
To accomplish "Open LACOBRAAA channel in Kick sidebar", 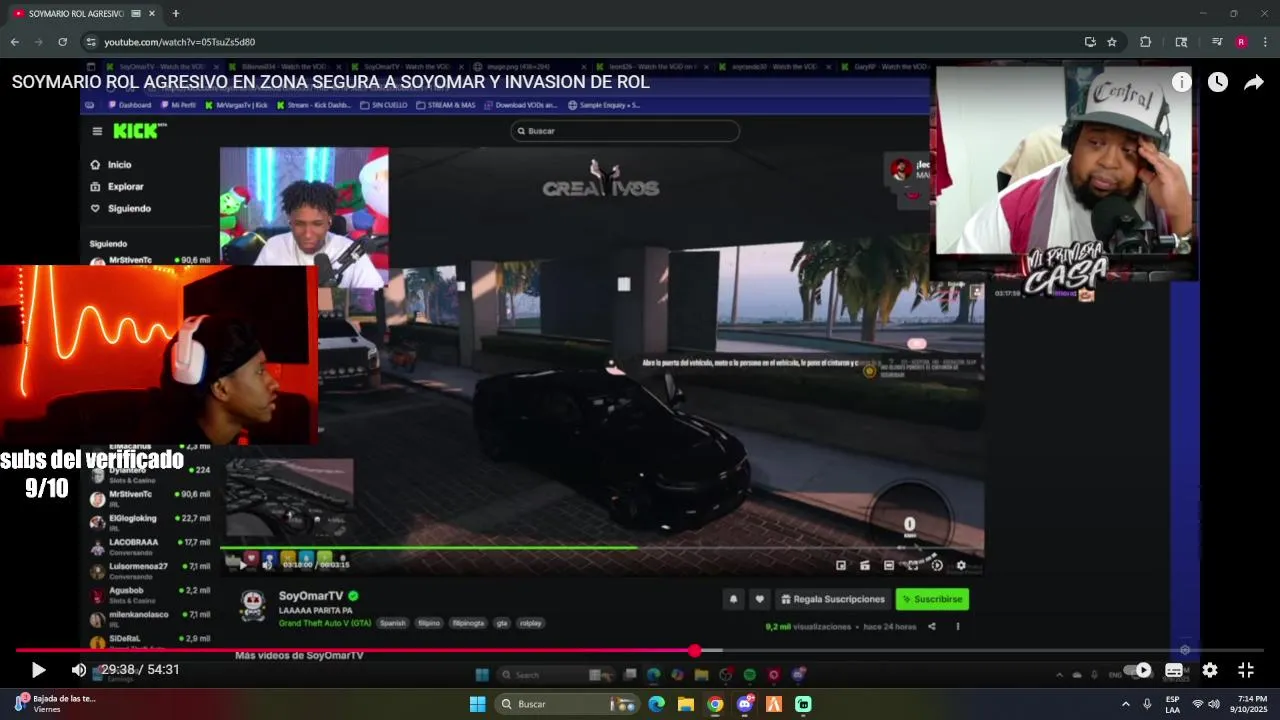I will point(150,546).
